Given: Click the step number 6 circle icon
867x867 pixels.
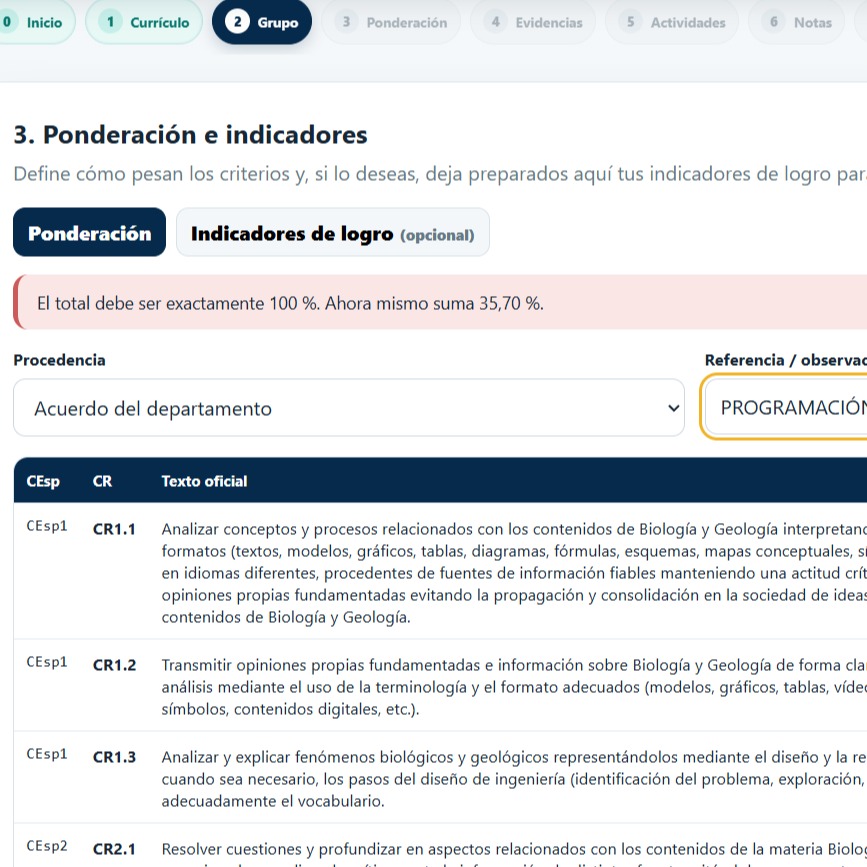Looking at the screenshot, I should [x=774, y=22].
